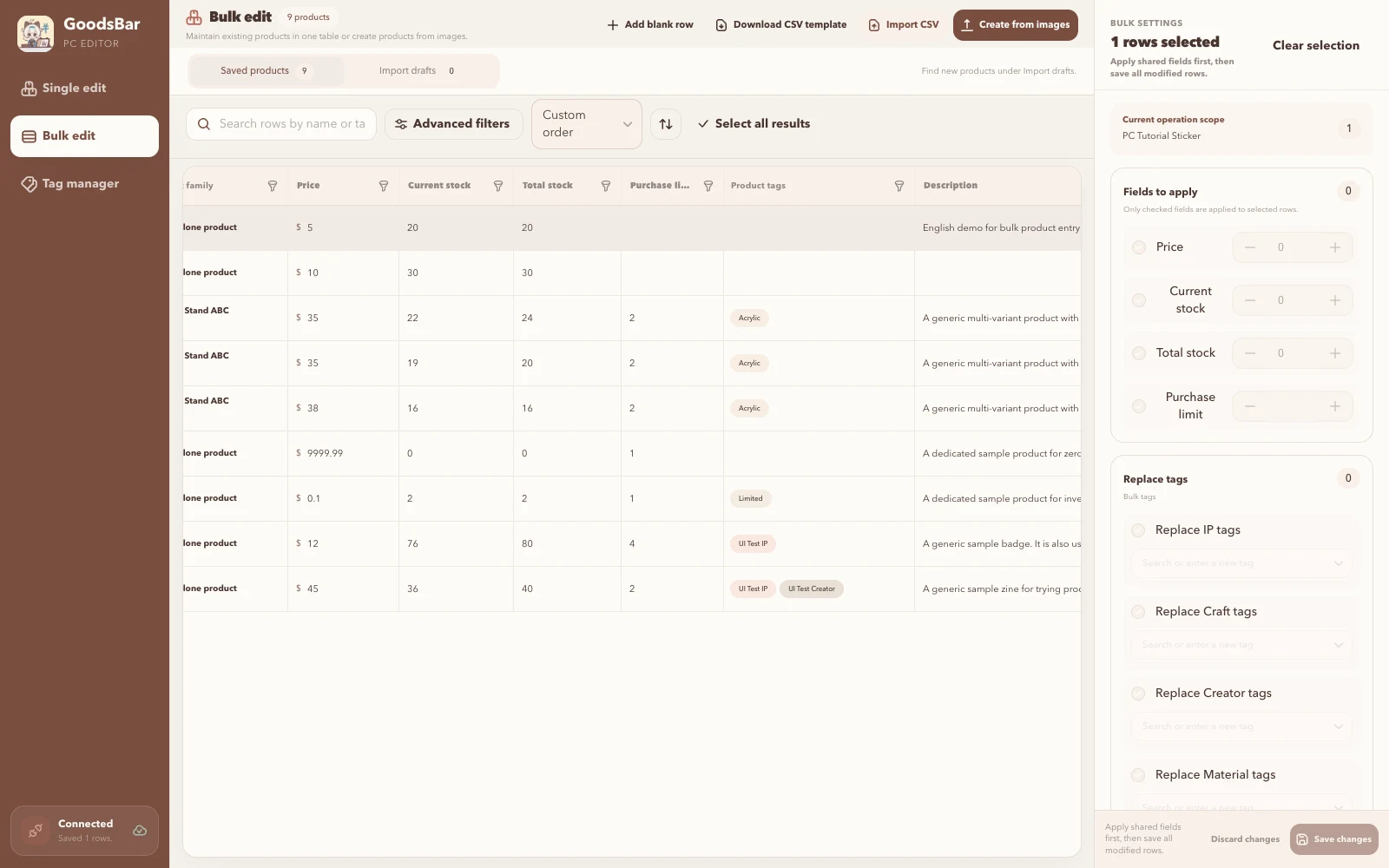Click the Limited product tag
Screen dimensions: 1389x868
(751, 499)
